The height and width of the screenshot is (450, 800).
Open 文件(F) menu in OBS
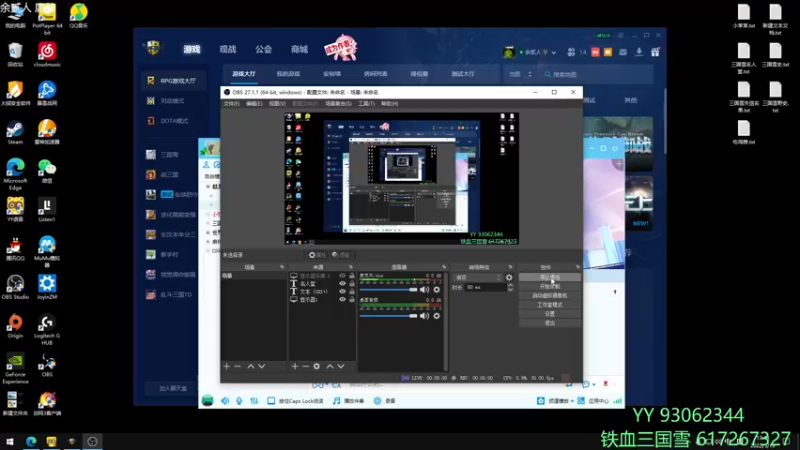click(231, 104)
